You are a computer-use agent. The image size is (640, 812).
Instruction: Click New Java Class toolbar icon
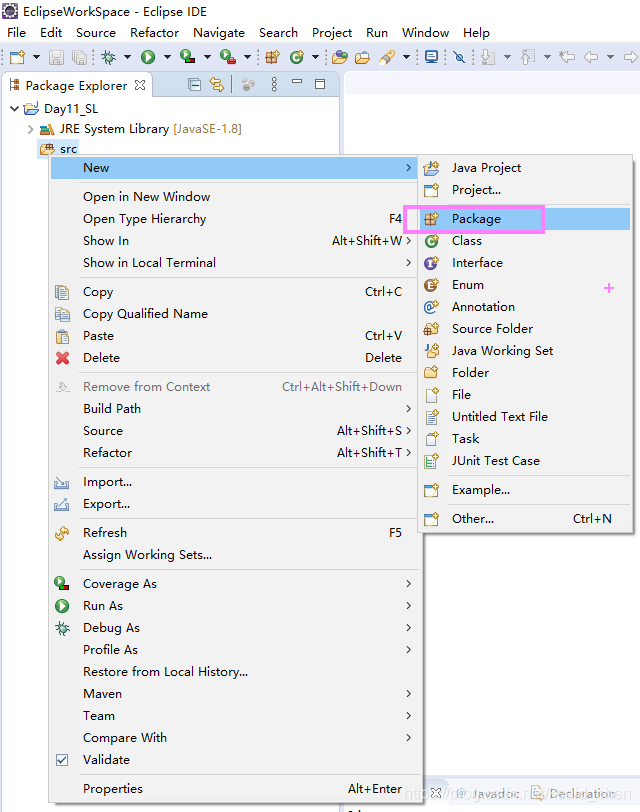[x=297, y=56]
